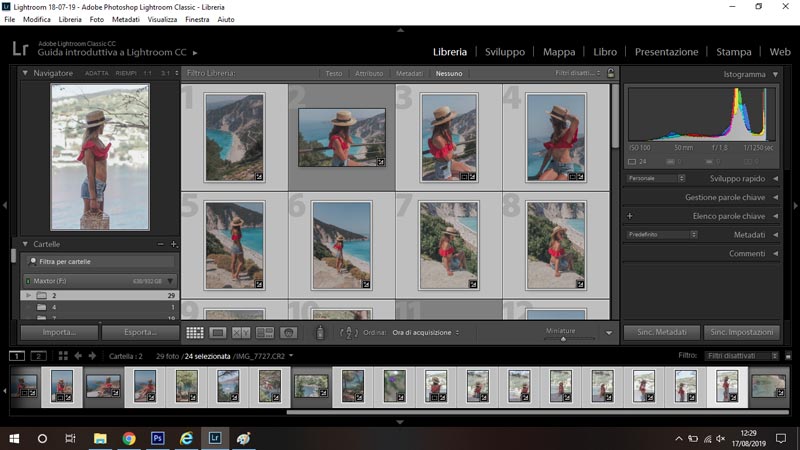The width and height of the screenshot is (800, 450).
Task: Set navigator zoom to ADATTA
Action: (x=96, y=73)
